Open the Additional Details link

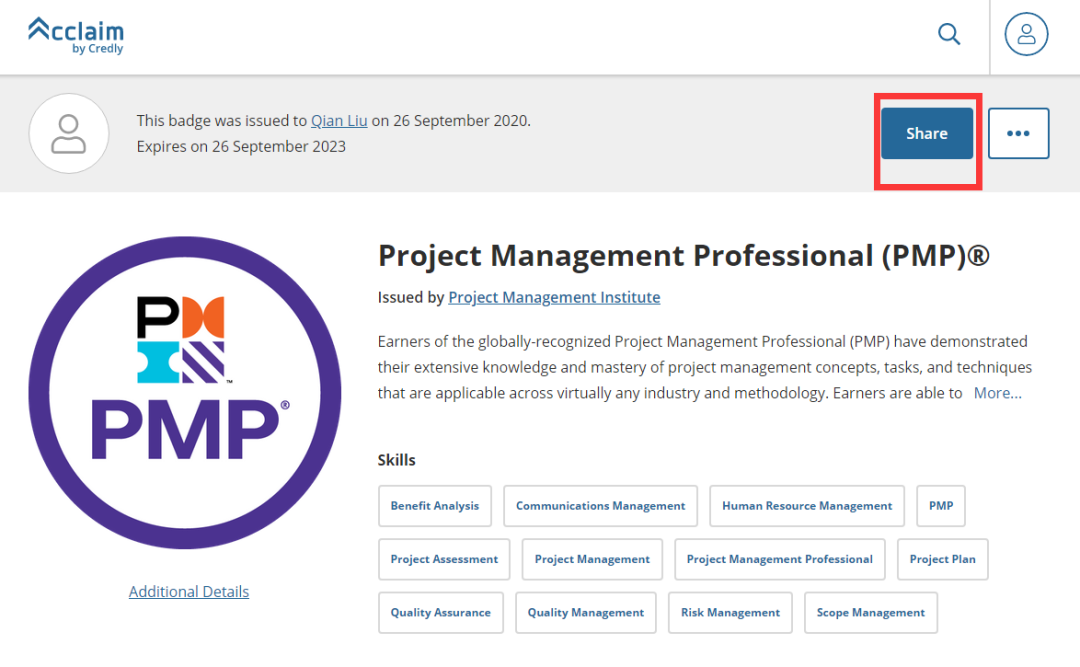pos(189,591)
